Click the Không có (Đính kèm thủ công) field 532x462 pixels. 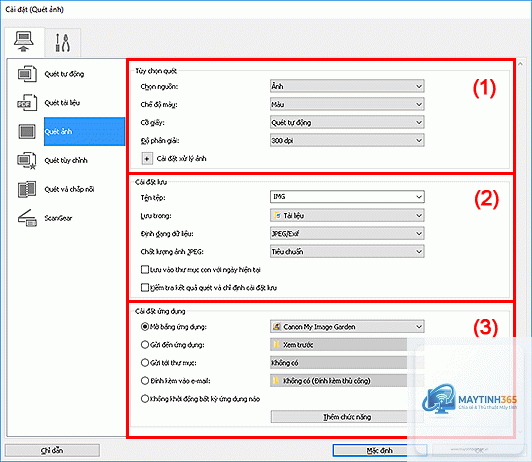347,381
